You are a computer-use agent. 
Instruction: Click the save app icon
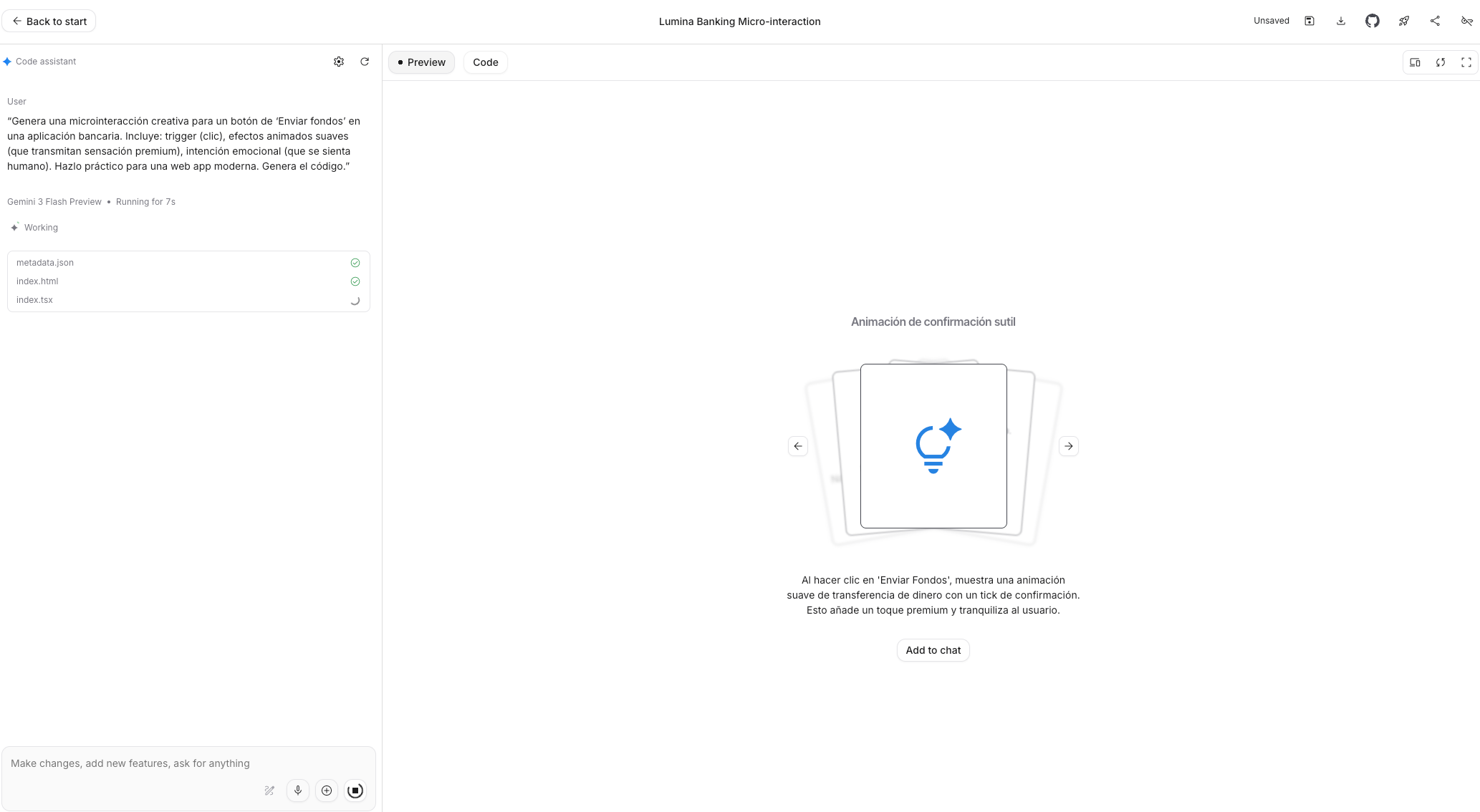tap(1310, 21)
